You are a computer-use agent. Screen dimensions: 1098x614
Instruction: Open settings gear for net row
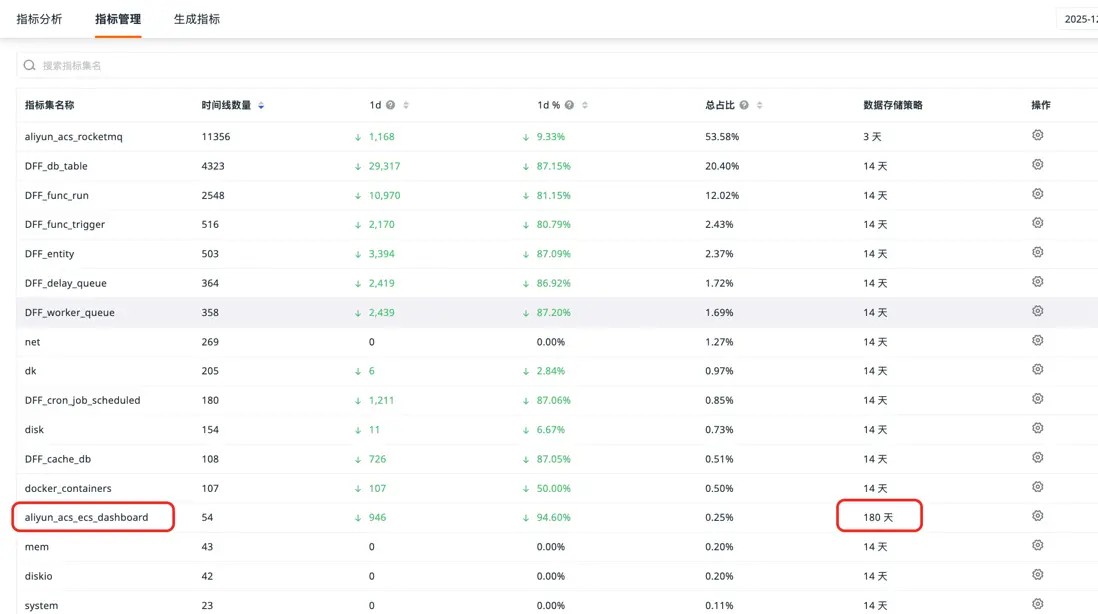click(x=1038, y=340)
